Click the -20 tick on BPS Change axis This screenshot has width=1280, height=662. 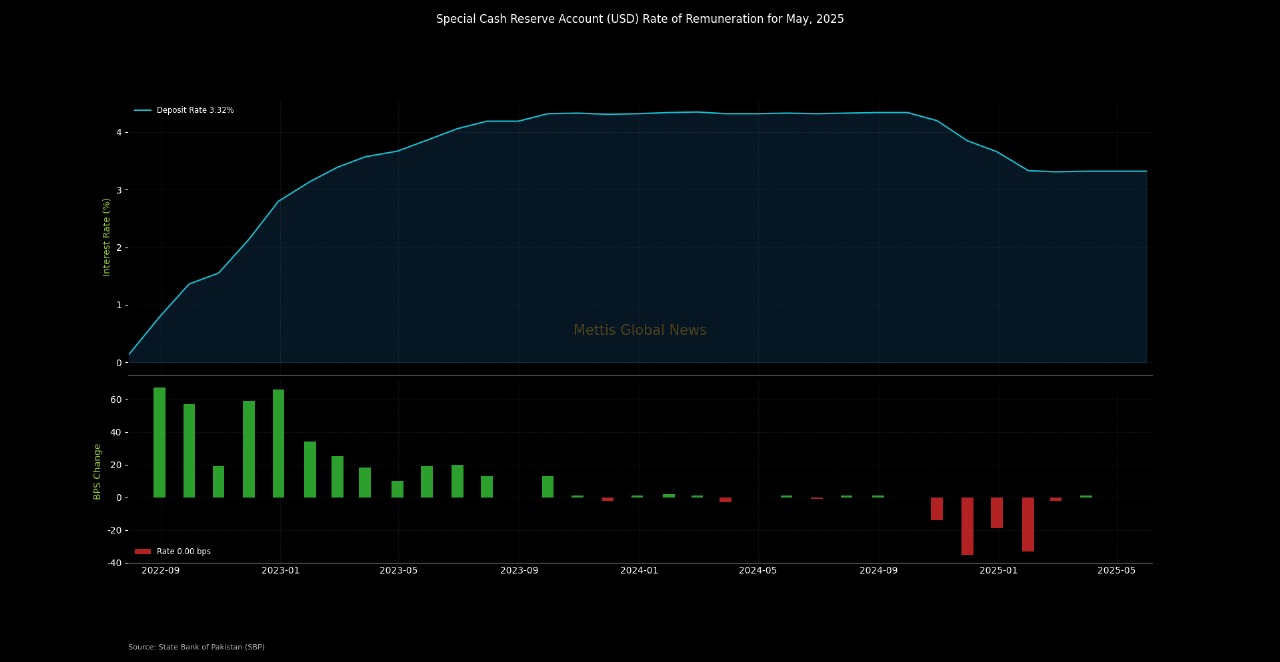(115, 531)
